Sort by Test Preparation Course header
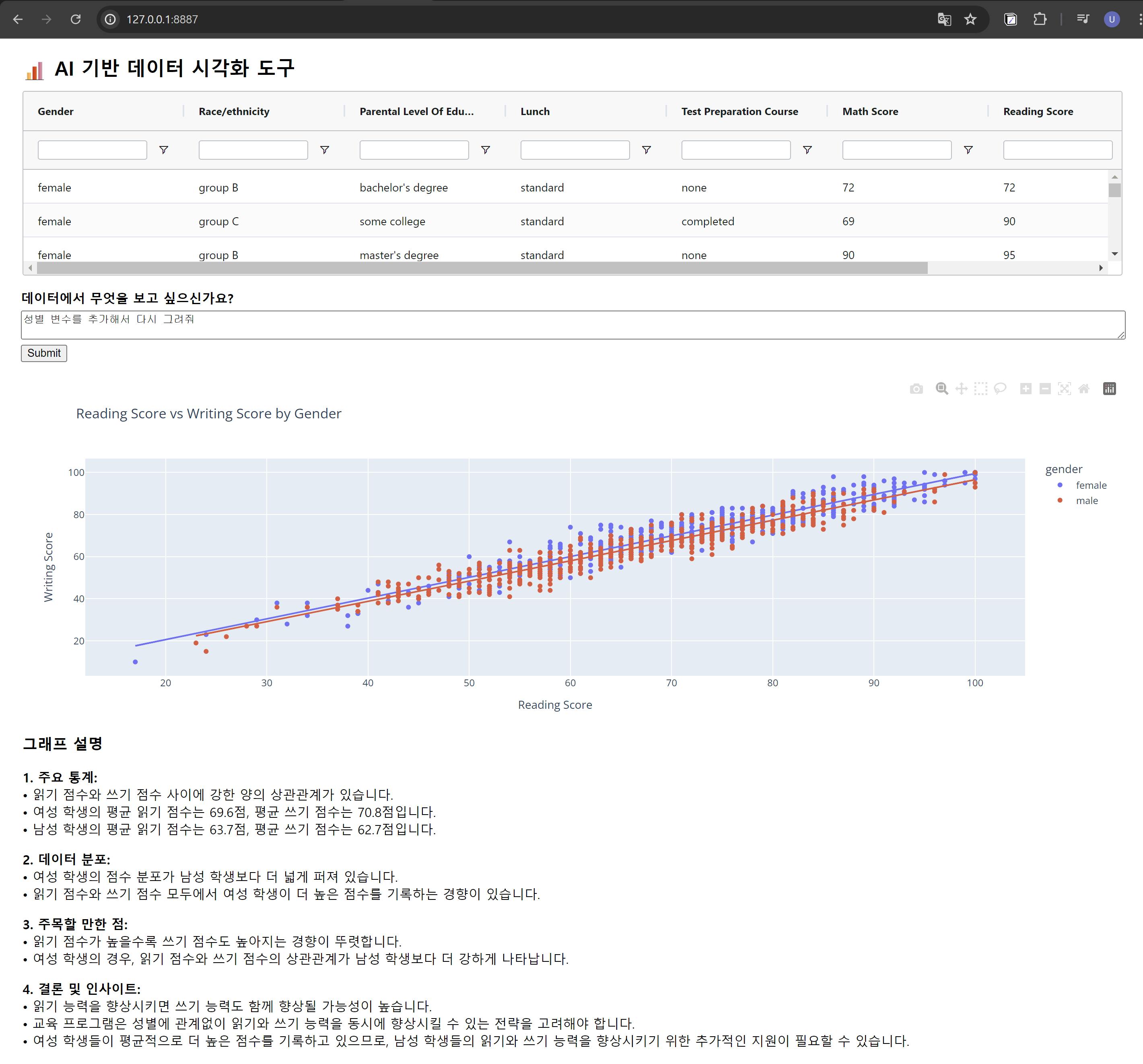Viewport: 1143px width, 1064px height. (739, 111)
